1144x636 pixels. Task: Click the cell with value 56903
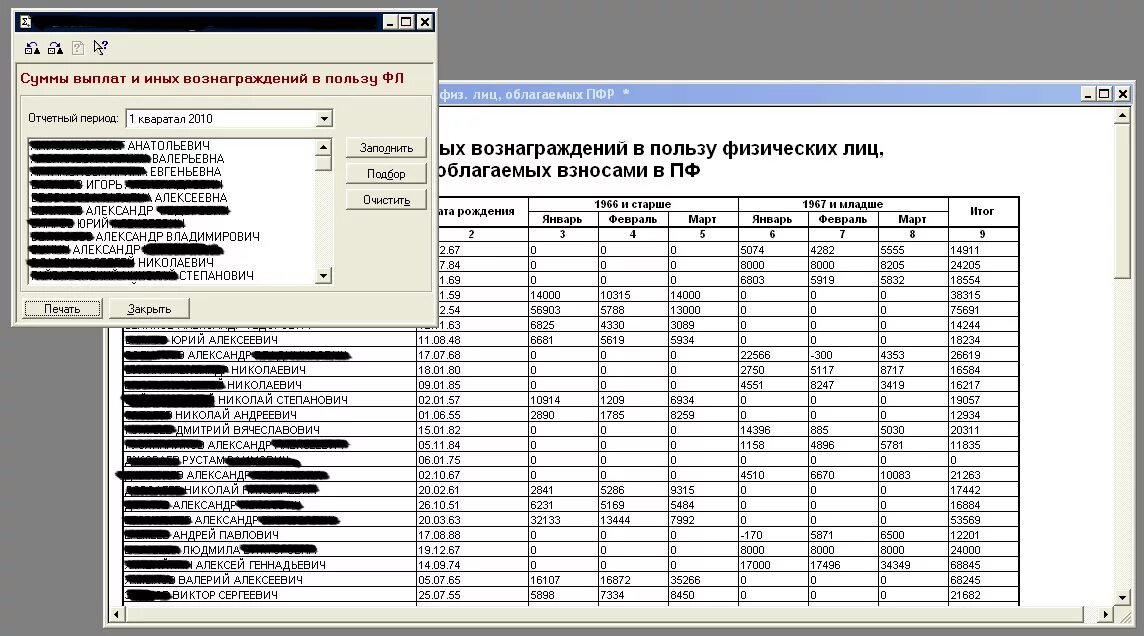[x=563, y=310]
